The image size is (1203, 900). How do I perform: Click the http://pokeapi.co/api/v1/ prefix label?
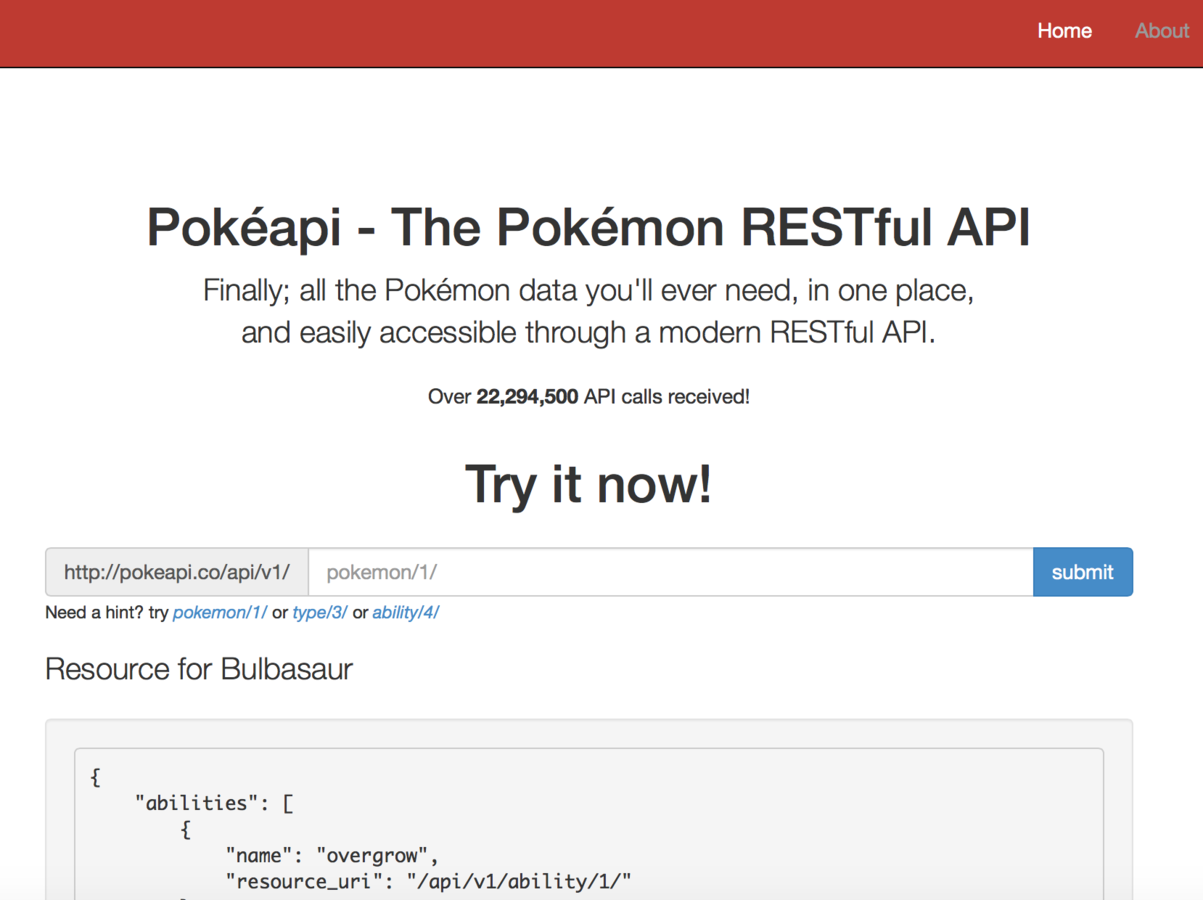pos(177,572)
